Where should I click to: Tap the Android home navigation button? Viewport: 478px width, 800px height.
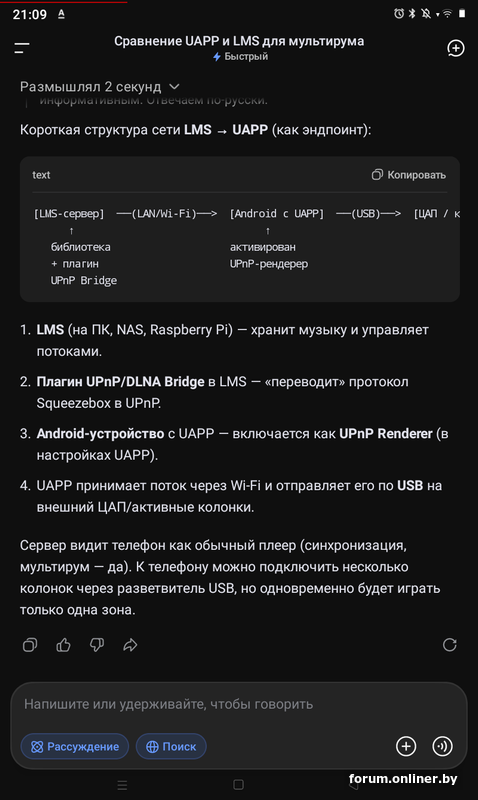click(x=238, y=785)
